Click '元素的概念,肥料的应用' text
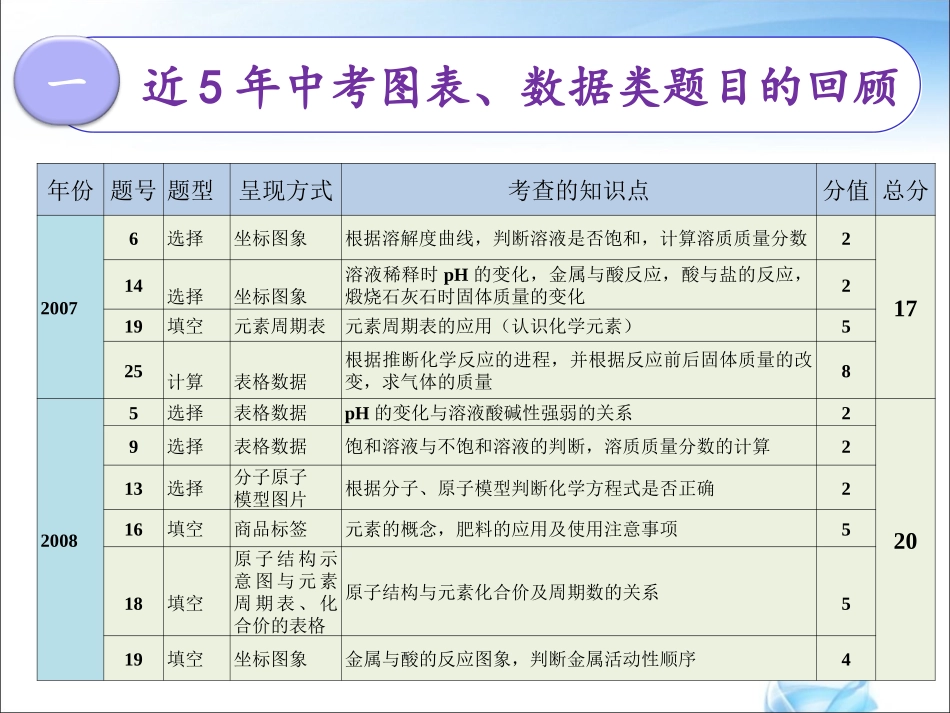 point(456,529)
